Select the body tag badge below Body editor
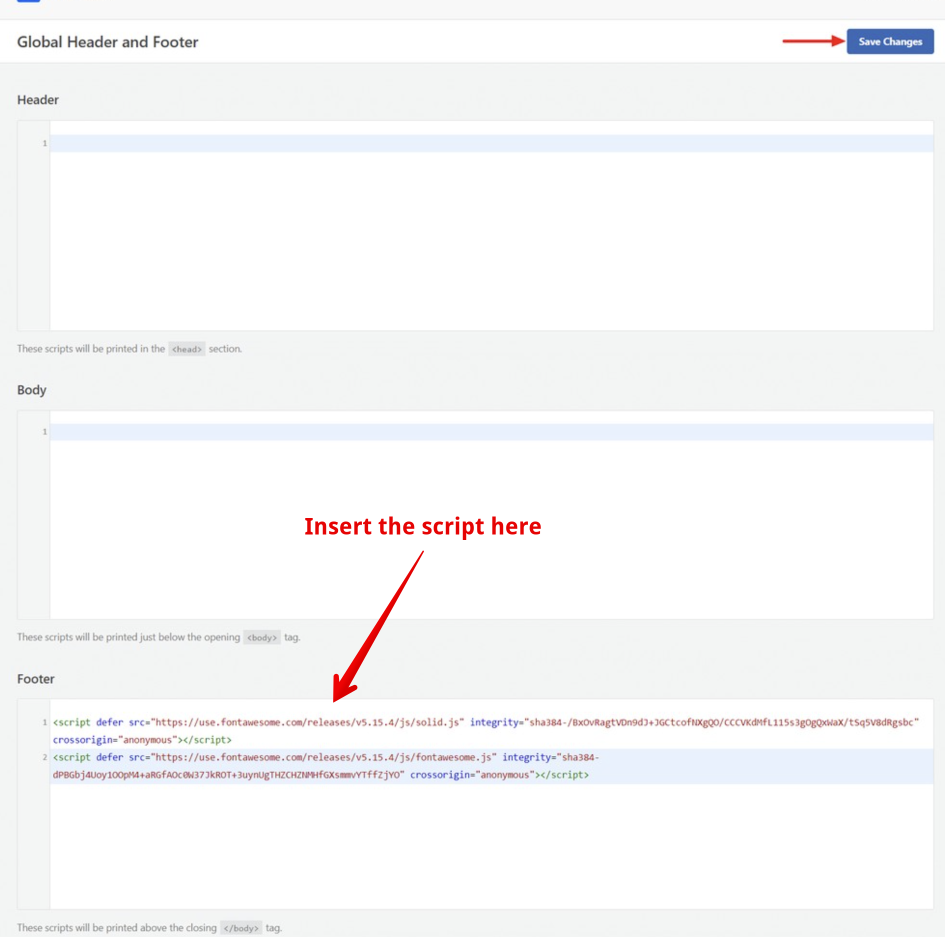The height and width of the screenshot is (937, 945). tap(261, 637)
